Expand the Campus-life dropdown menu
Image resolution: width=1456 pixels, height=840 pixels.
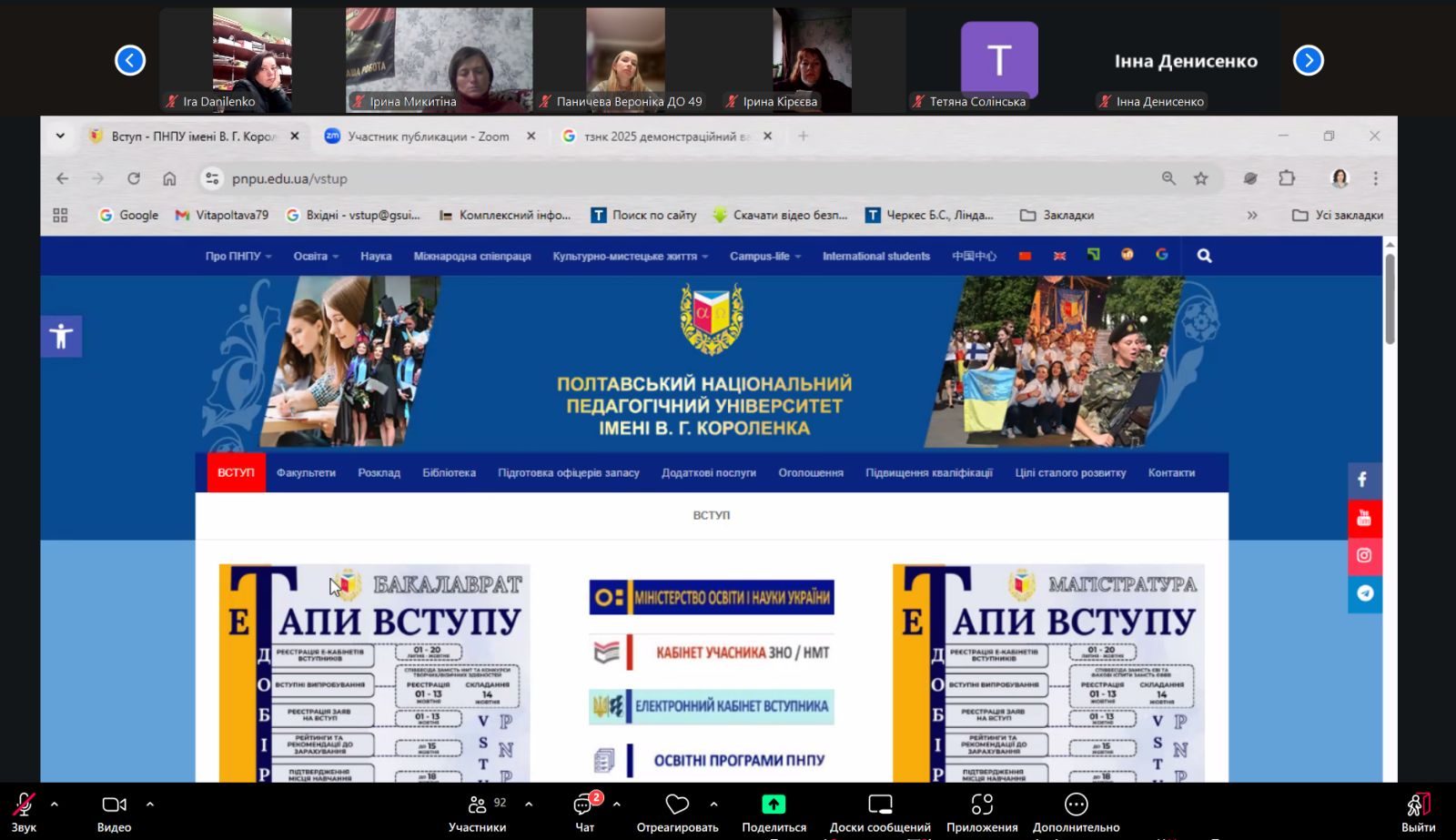pyautogui.click(x=764, y=257)
